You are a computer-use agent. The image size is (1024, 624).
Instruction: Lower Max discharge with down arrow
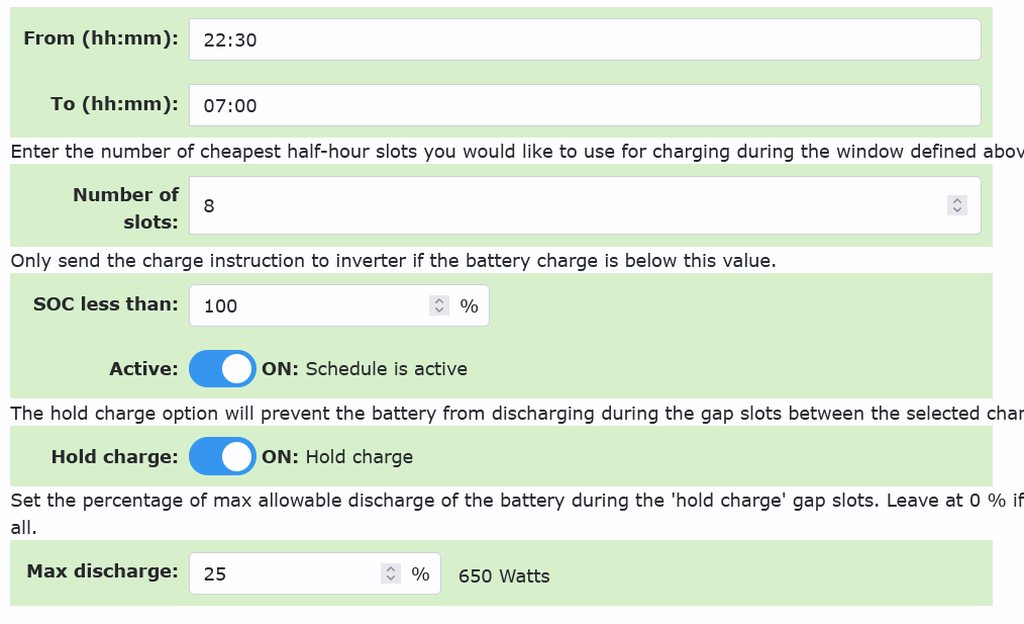(x=390, y=579)
